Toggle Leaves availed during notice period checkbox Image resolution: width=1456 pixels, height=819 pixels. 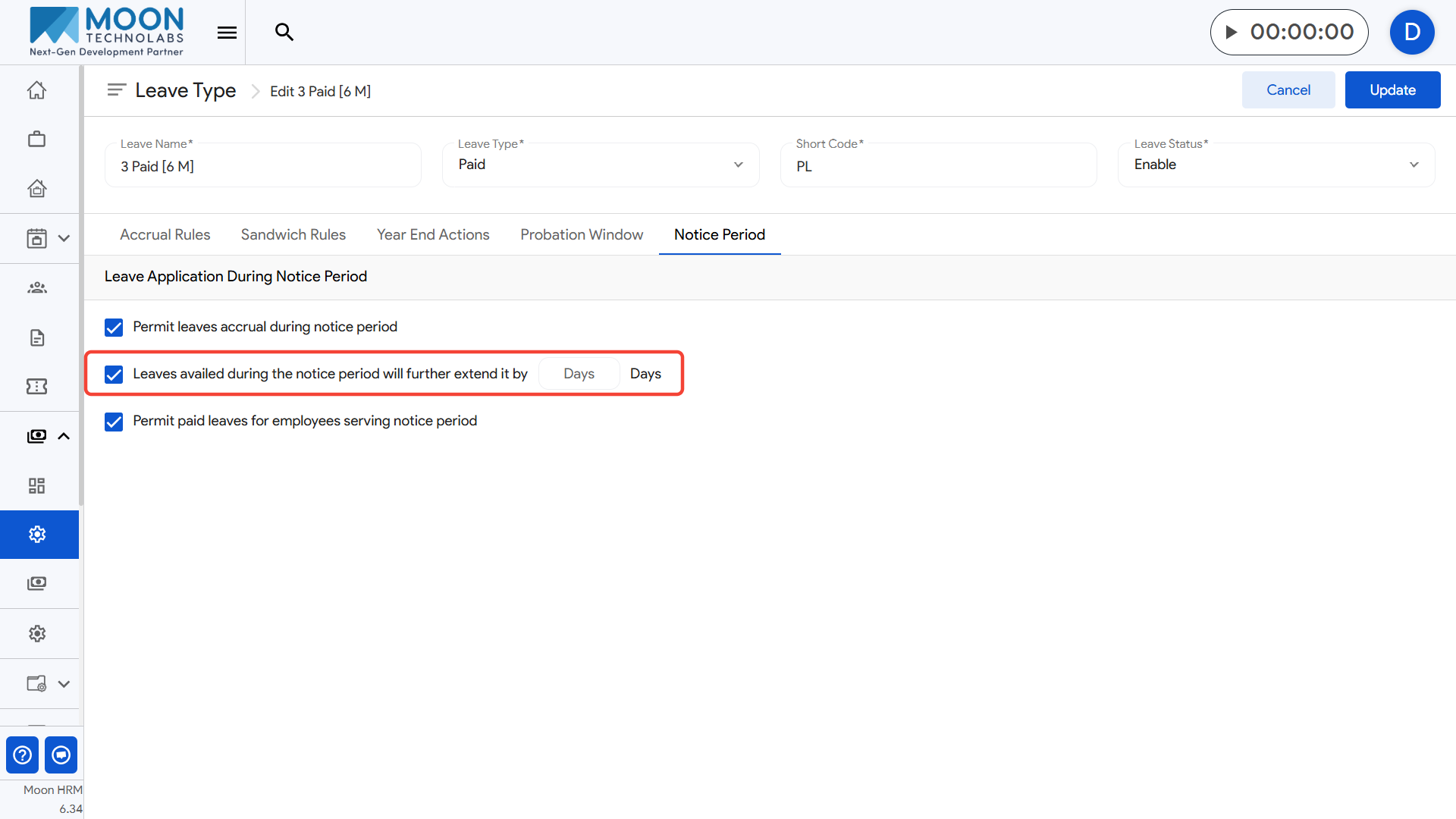pos(114,375)
